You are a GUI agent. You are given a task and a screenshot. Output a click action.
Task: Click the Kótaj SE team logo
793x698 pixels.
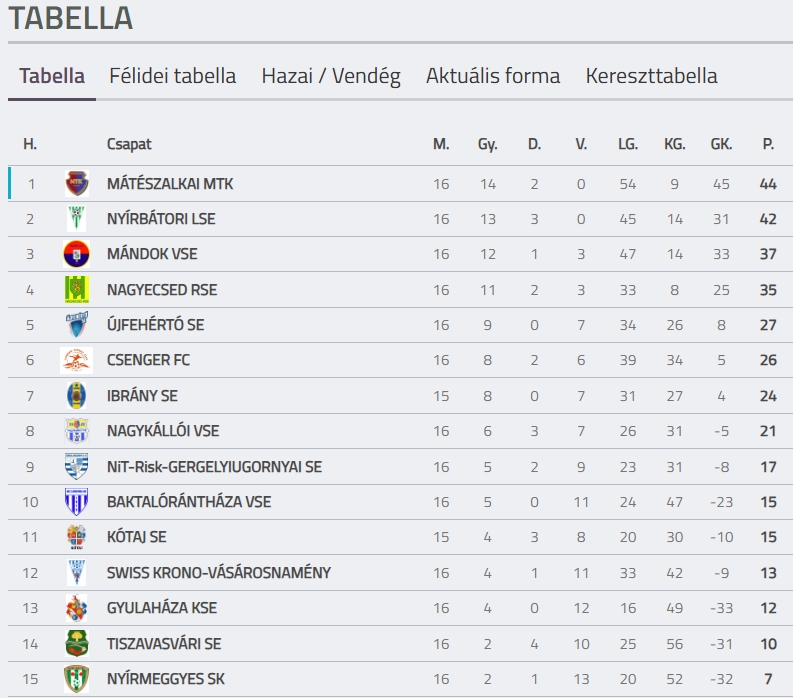(77, 537)
